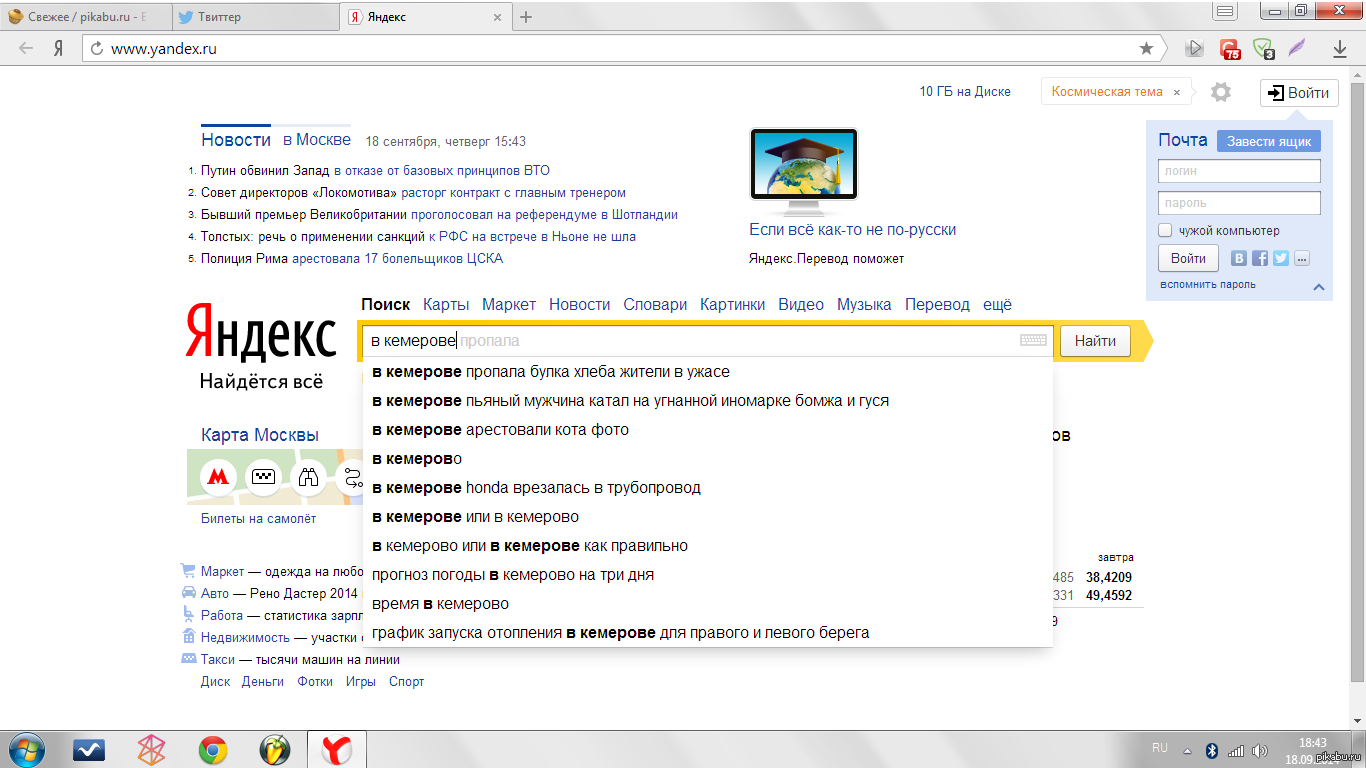1366x768 pixels.
Task: Open the browser hamburger menu button
Action: click(1226, 10)
